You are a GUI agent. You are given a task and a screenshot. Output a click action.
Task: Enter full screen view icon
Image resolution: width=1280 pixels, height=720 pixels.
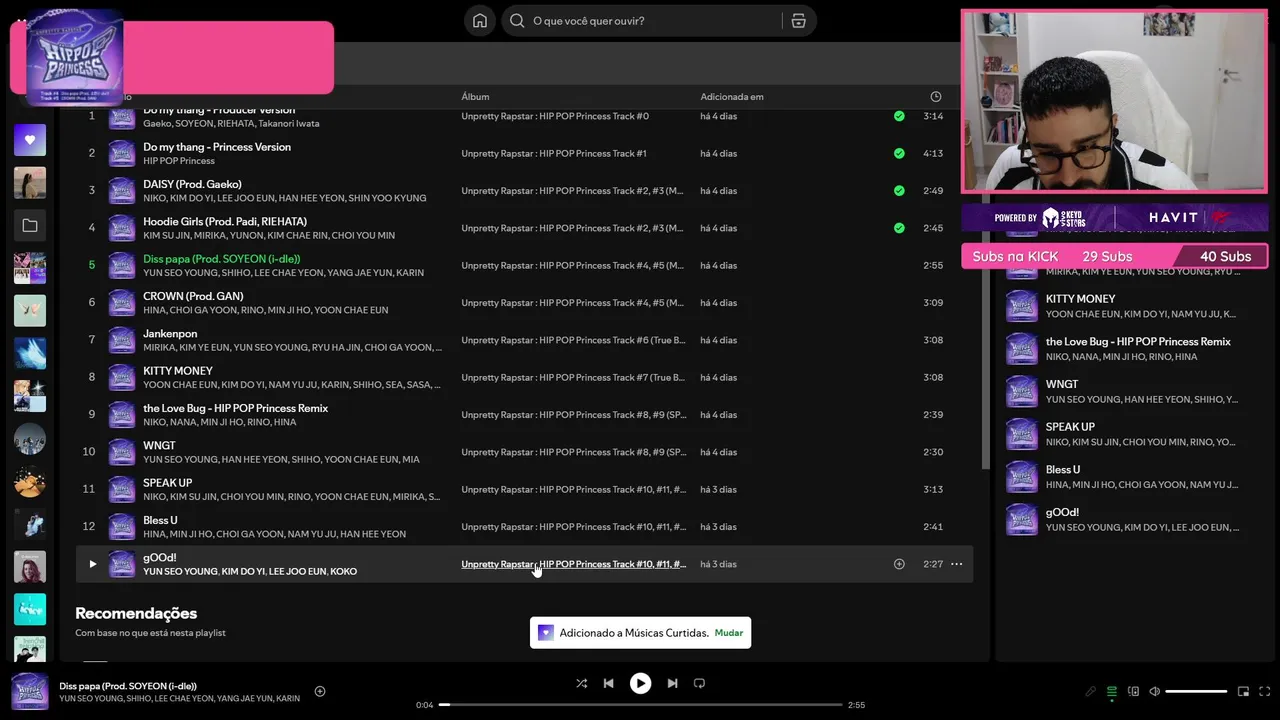pyautogui.click(x=1265, y=691)
